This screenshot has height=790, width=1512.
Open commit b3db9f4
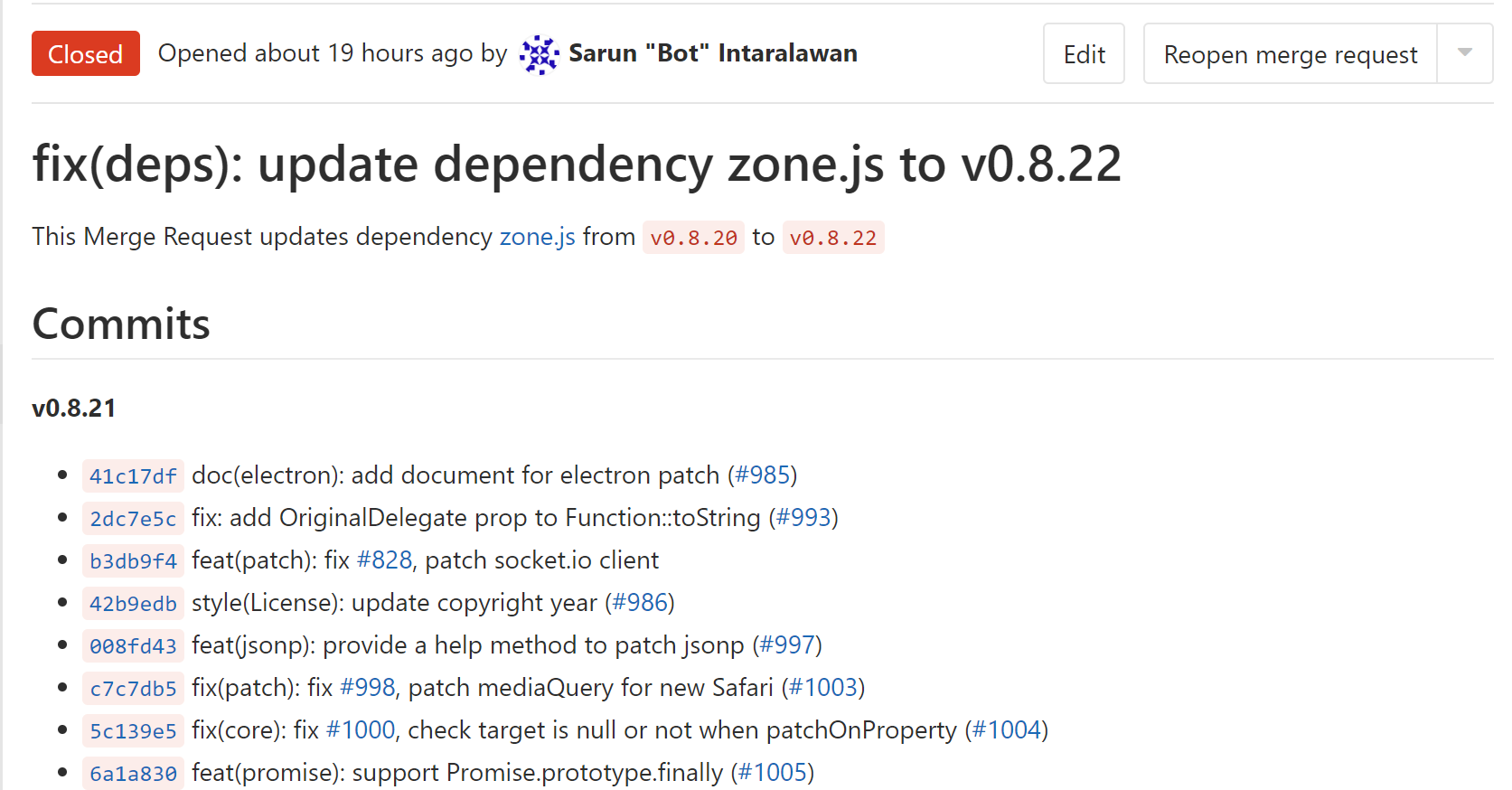(133, 560)
